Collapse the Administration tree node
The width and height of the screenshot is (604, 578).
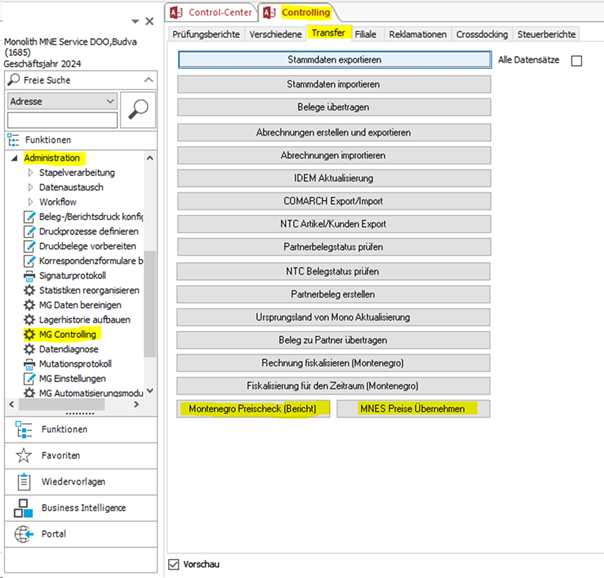coord(14,158)
